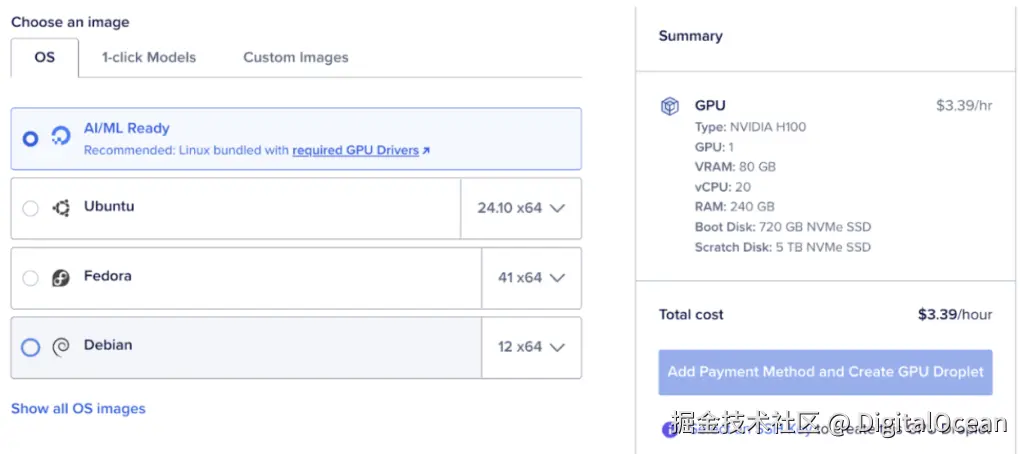Viewport: 1024px width, 454px height.
Task: Select the AI/ML Ready radio button
Action: 31,138
